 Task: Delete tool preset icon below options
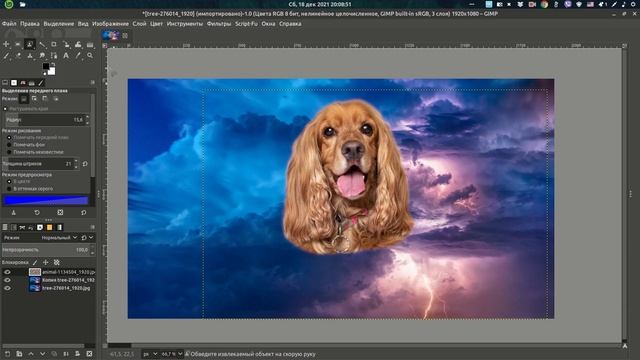point(60,213)
